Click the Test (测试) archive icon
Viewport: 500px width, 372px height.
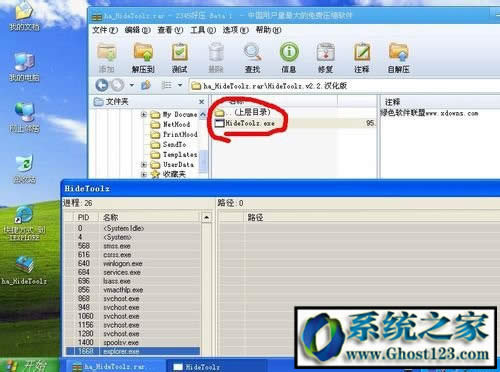(180, 53)
